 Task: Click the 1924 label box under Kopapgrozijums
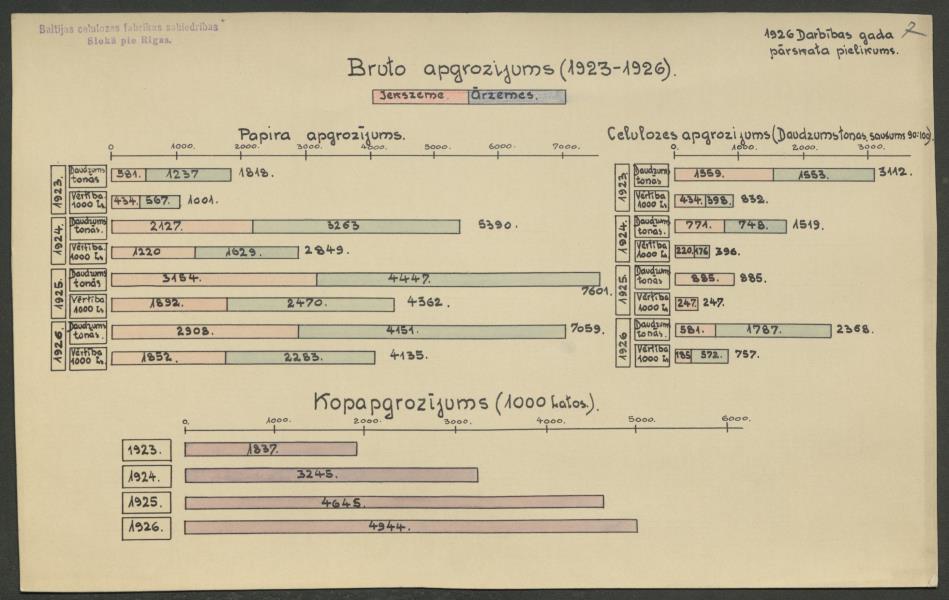pyautogui.click(x=147, y=476)
